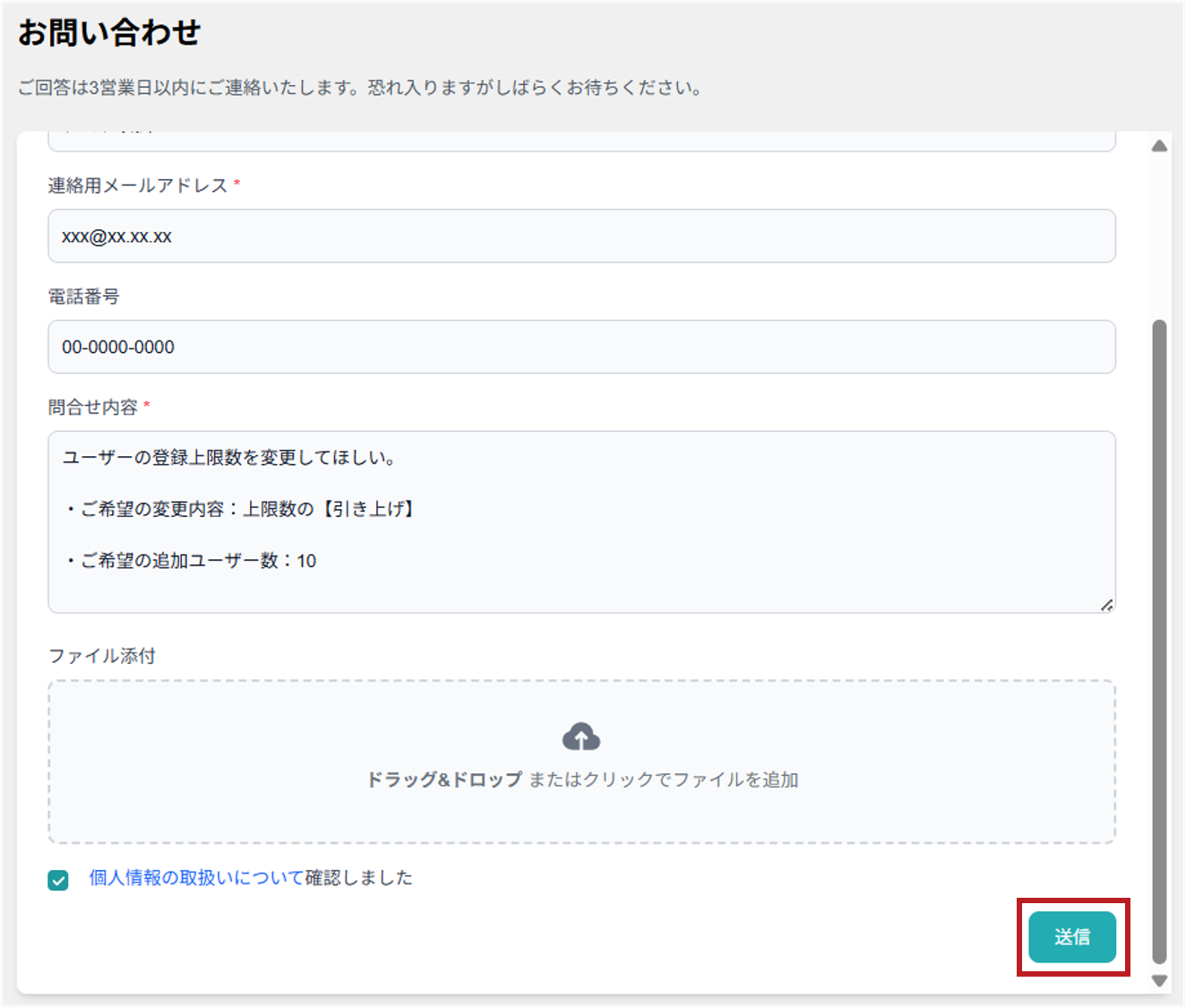Click the textarea resize handle corner
The height and width of the screenshot is (1008, 1186).
[x=1107, y=605]
